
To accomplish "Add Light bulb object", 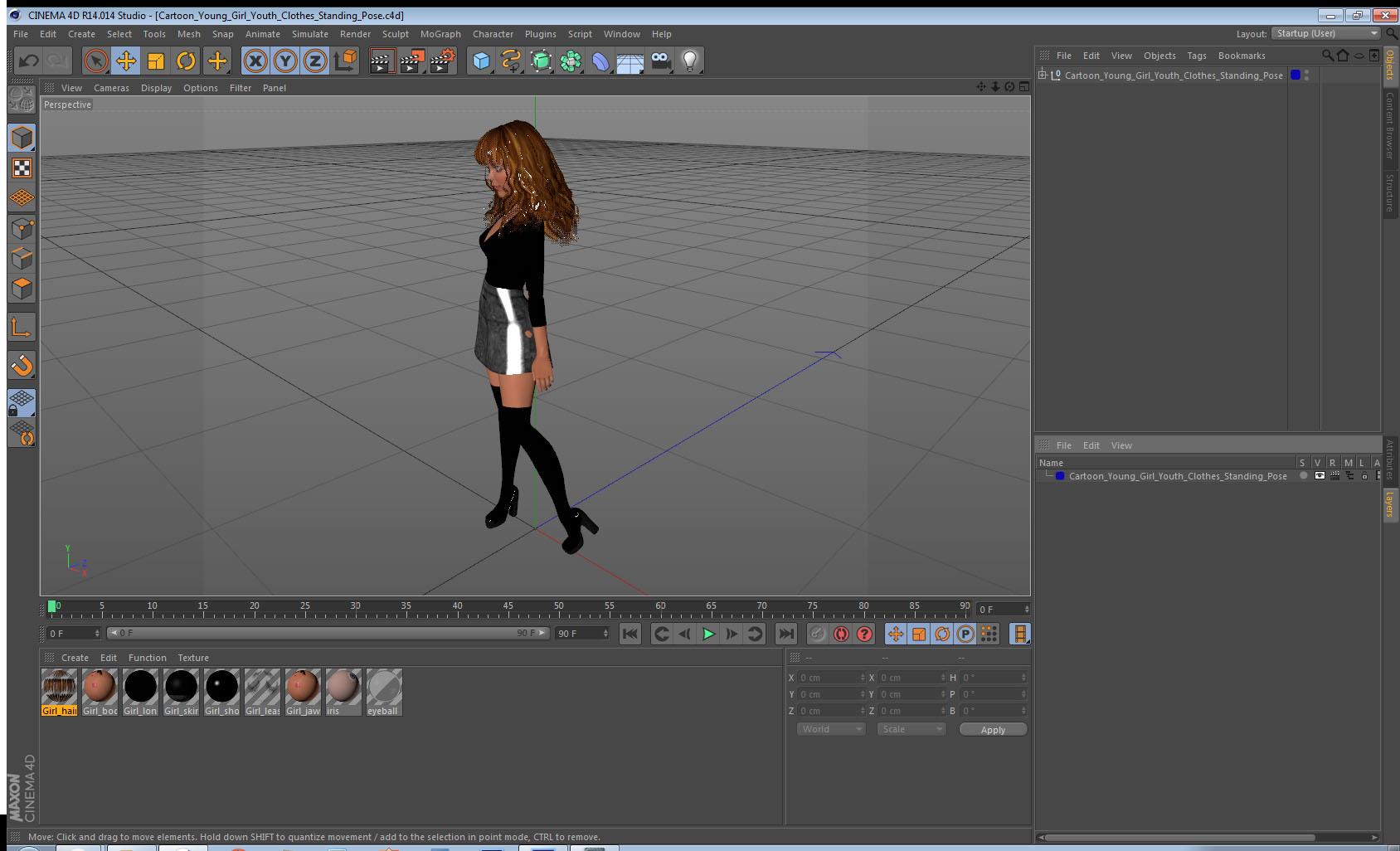I will coord(690,61).
